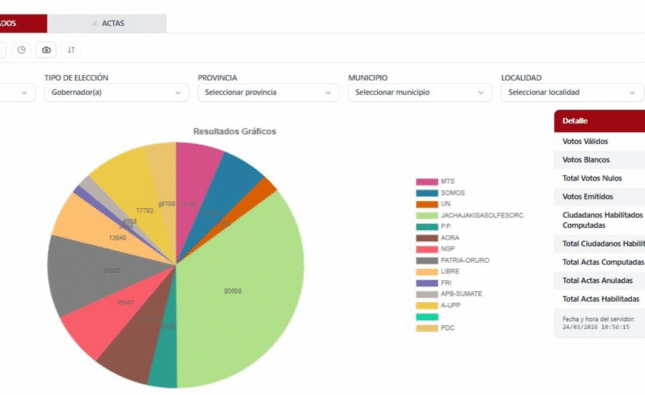
Task: Click the SOMOS legend label
Action: point(452,193)
